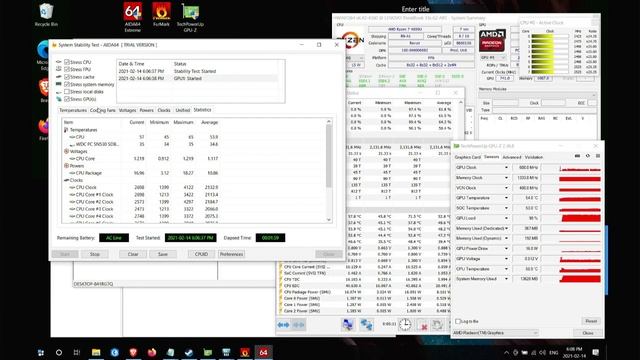Switch to Clocks tab in AIDA64
This screenshot has width=640, height=360.
164,110
